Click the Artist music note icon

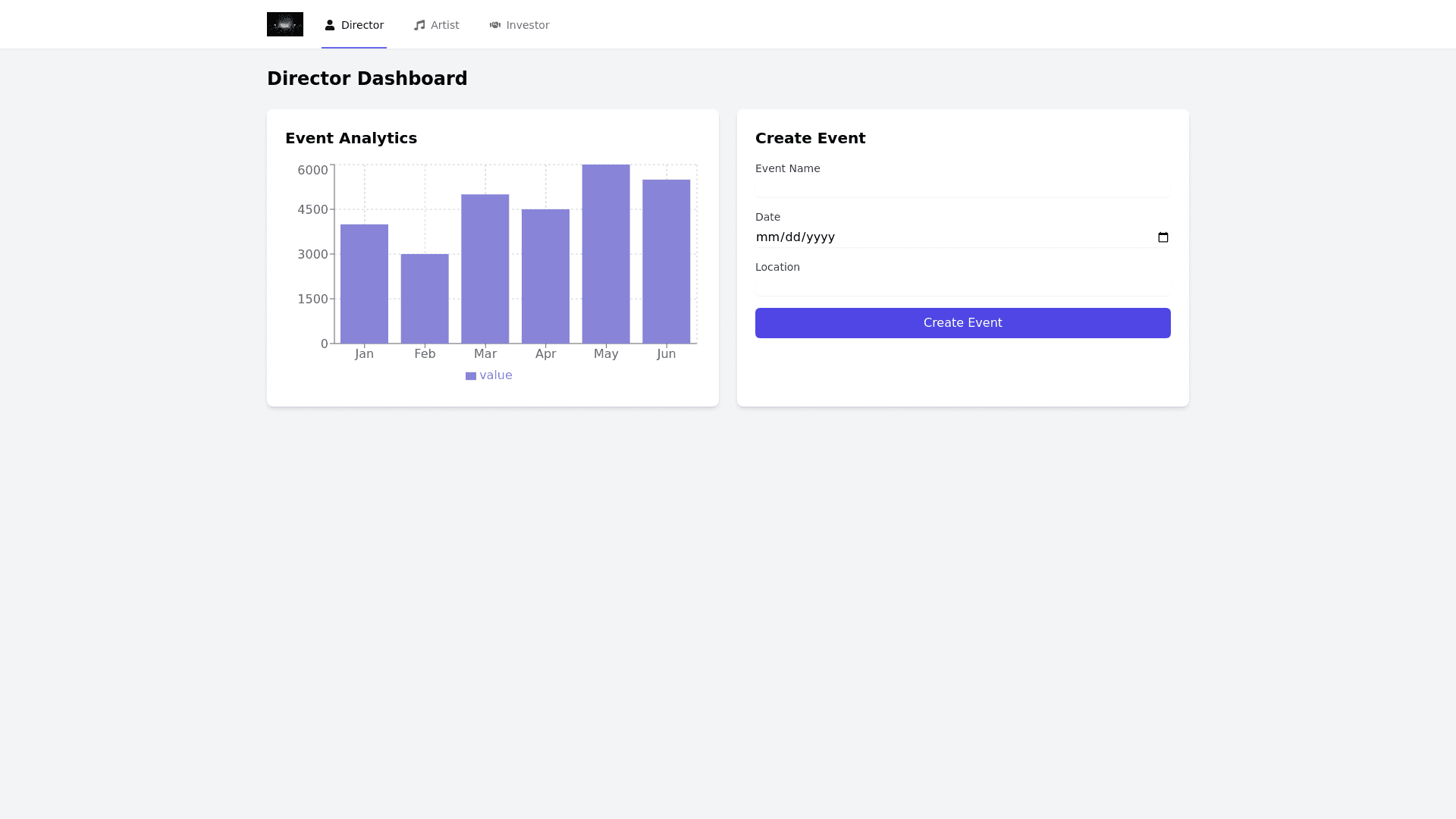(419, 25)
